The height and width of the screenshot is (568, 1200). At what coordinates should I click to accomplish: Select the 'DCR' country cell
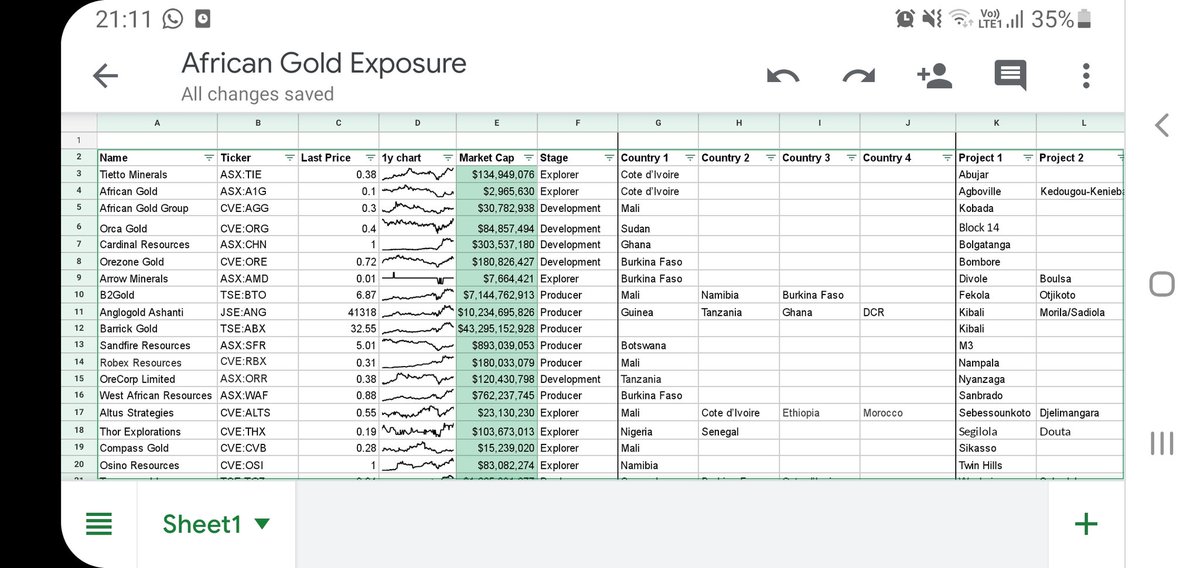tap(907, 313)
